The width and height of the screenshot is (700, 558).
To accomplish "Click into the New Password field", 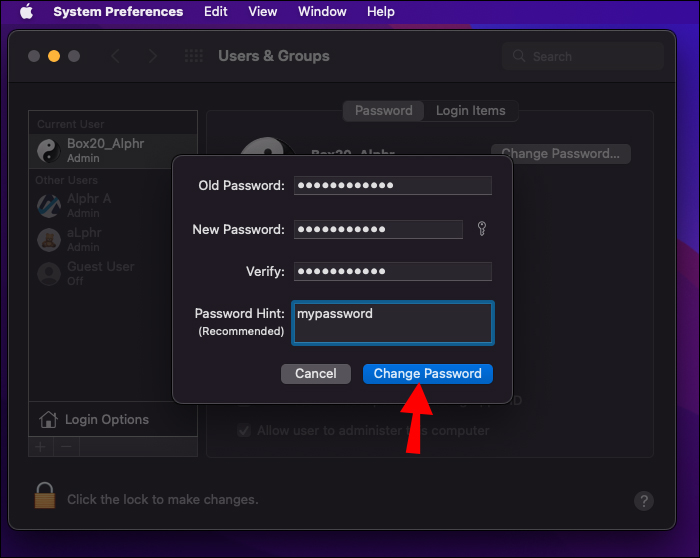I will (x=378, y=230).
